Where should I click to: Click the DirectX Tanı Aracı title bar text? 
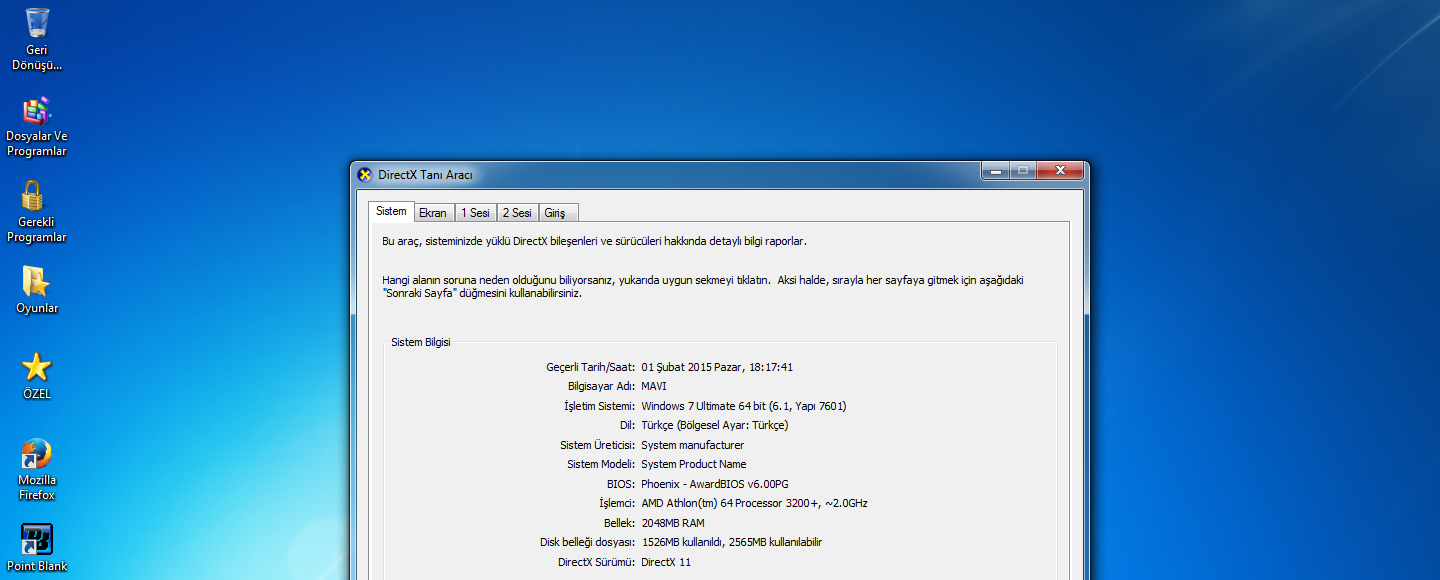pos(425,175)
